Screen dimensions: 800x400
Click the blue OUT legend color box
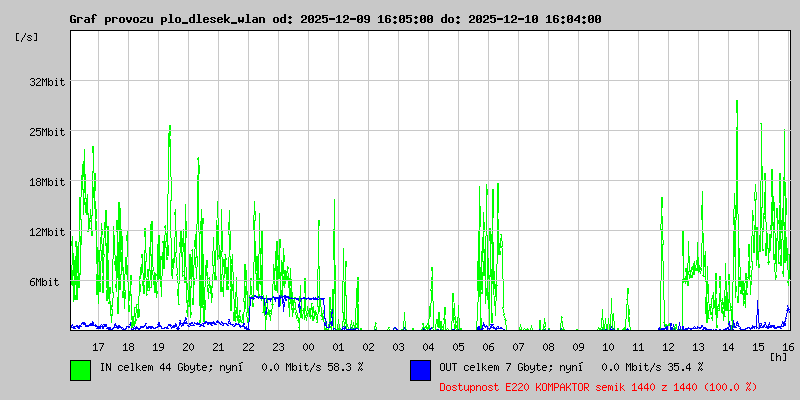point(420,370)
